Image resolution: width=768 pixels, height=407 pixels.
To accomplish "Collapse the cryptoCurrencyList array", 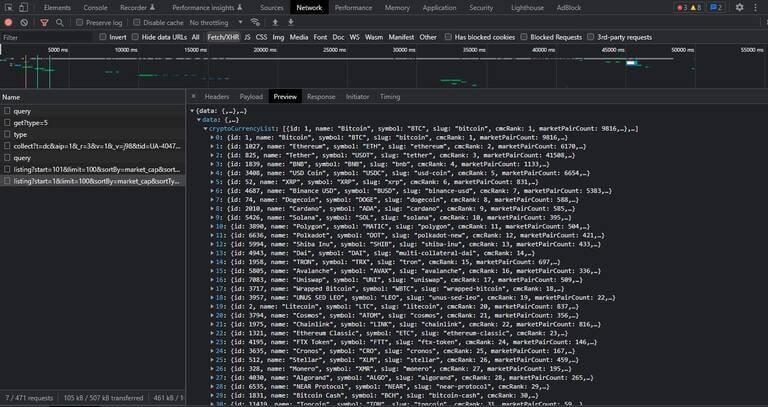I will (206, 129).
